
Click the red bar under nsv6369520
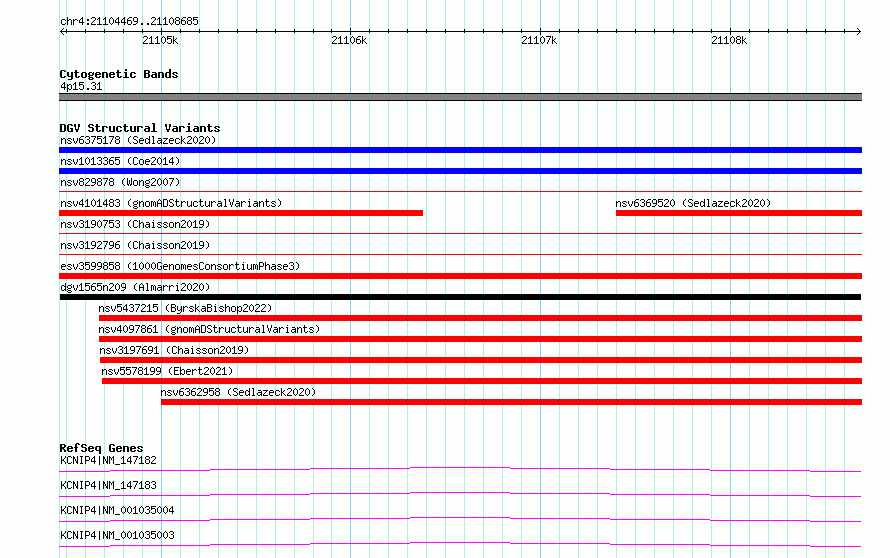[739, 213]
